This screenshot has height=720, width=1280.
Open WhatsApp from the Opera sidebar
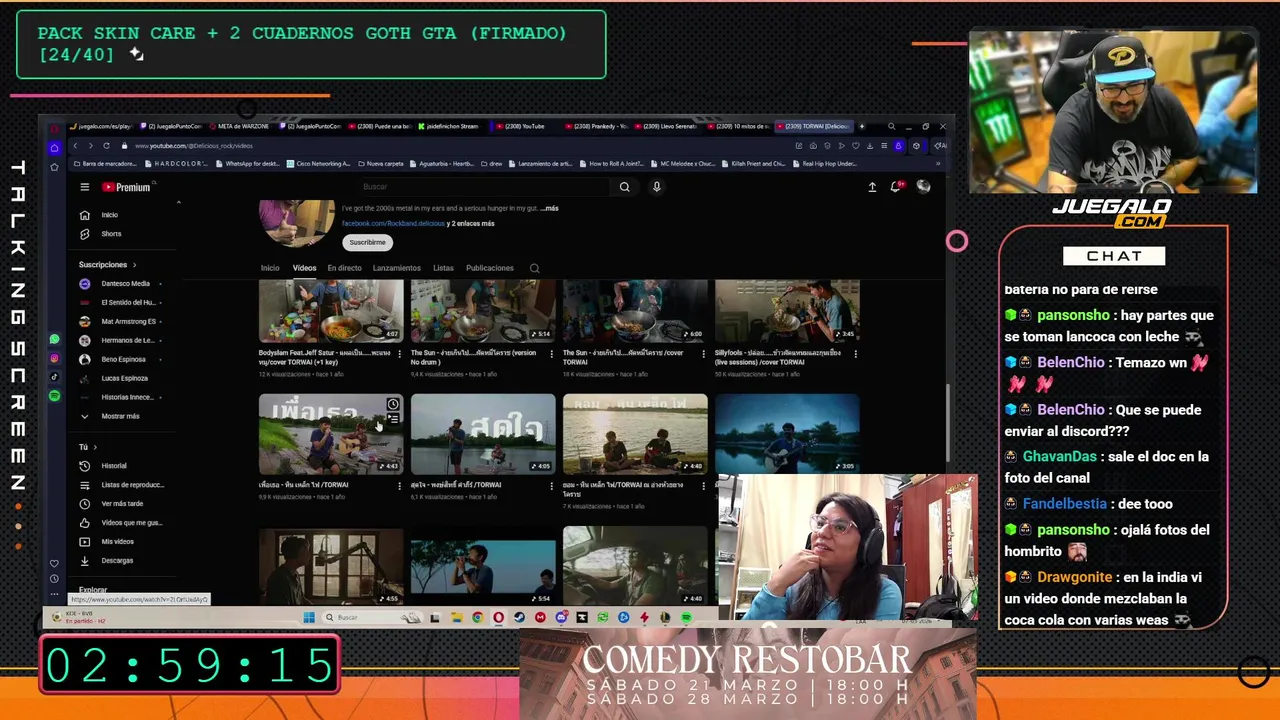(x=54, y=340)
